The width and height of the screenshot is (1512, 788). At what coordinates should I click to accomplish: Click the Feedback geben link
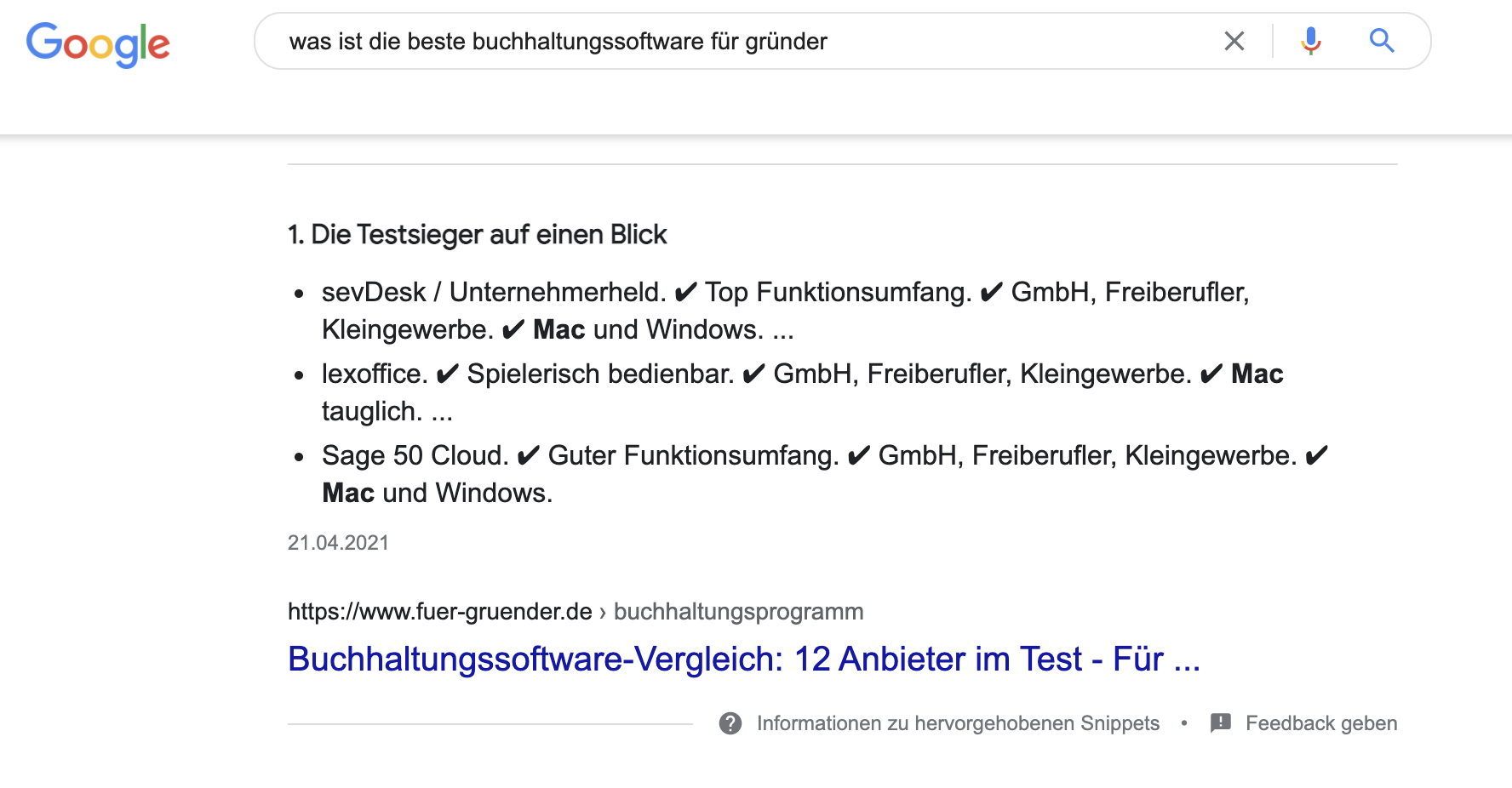(x=1321, y=723)
